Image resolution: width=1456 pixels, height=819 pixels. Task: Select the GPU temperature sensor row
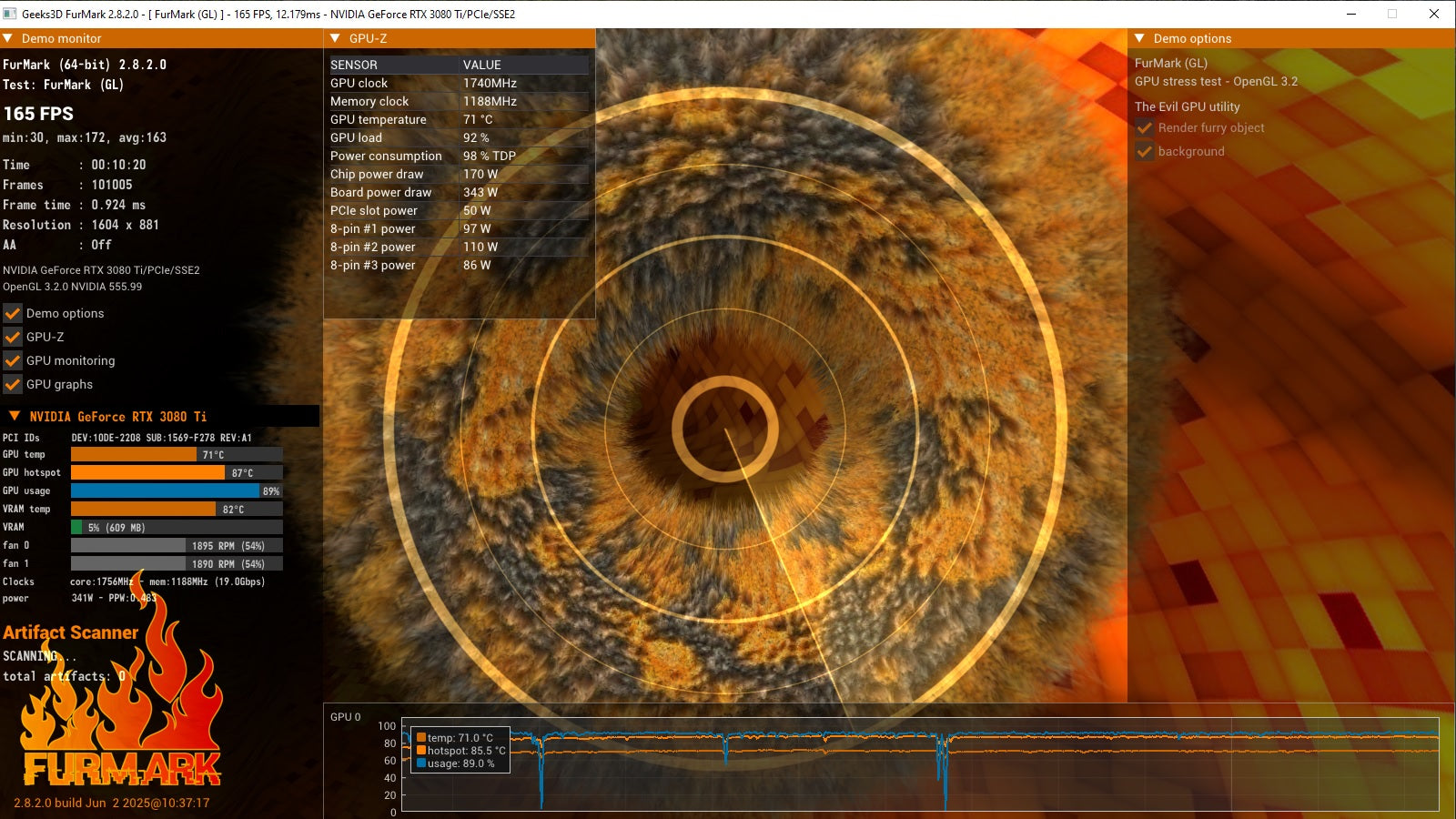click(x=460, y=119)
